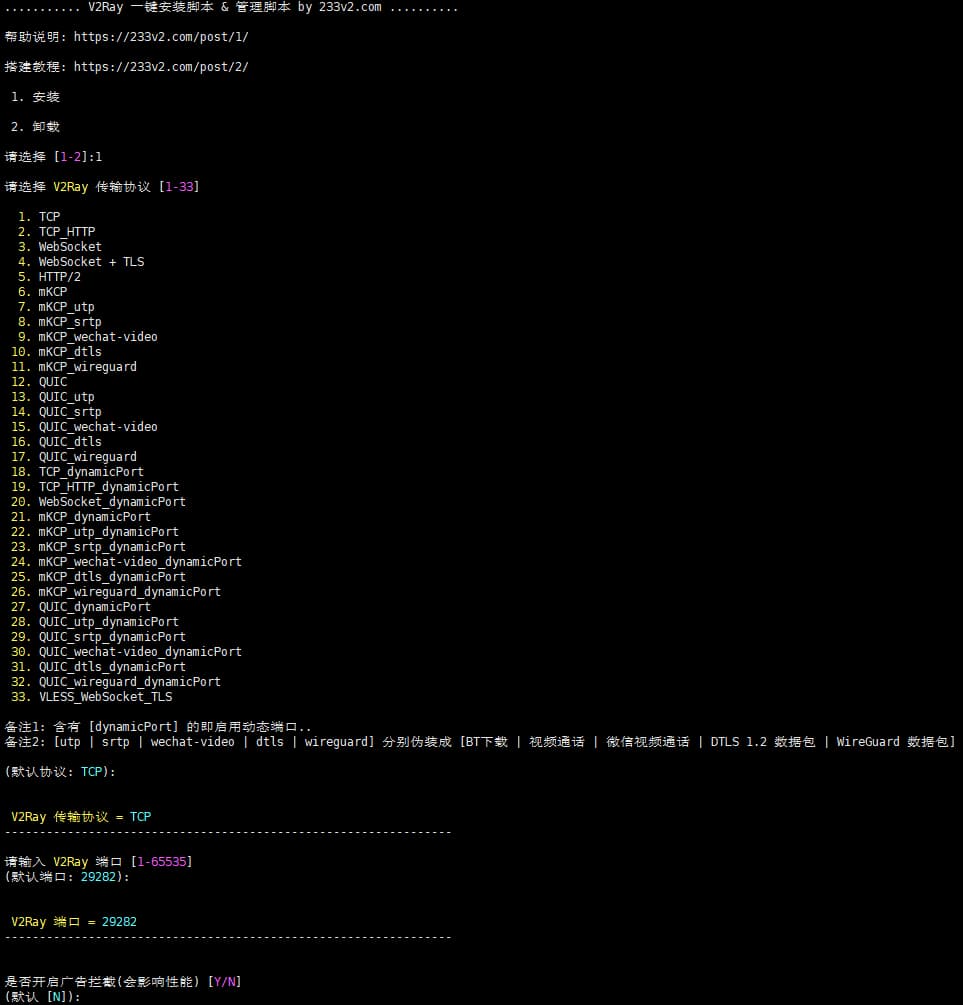Viewport: 963px width, 1005px height.
Task: Select the '10. mKCP_dtls' line
Action: click(x=56, y=352)
